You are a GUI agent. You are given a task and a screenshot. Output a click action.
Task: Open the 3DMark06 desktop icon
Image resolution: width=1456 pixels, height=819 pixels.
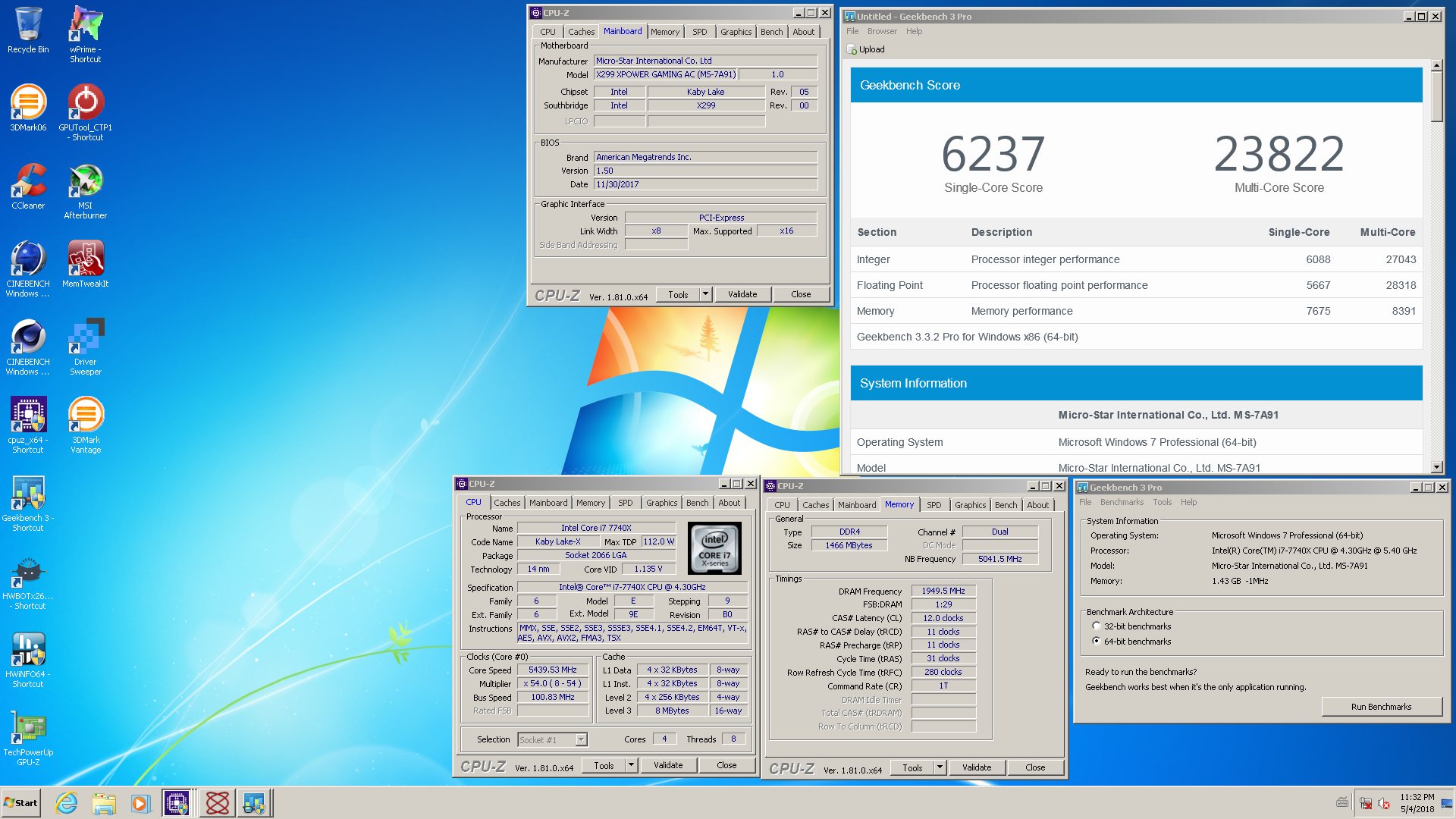[x=28, y=108]
